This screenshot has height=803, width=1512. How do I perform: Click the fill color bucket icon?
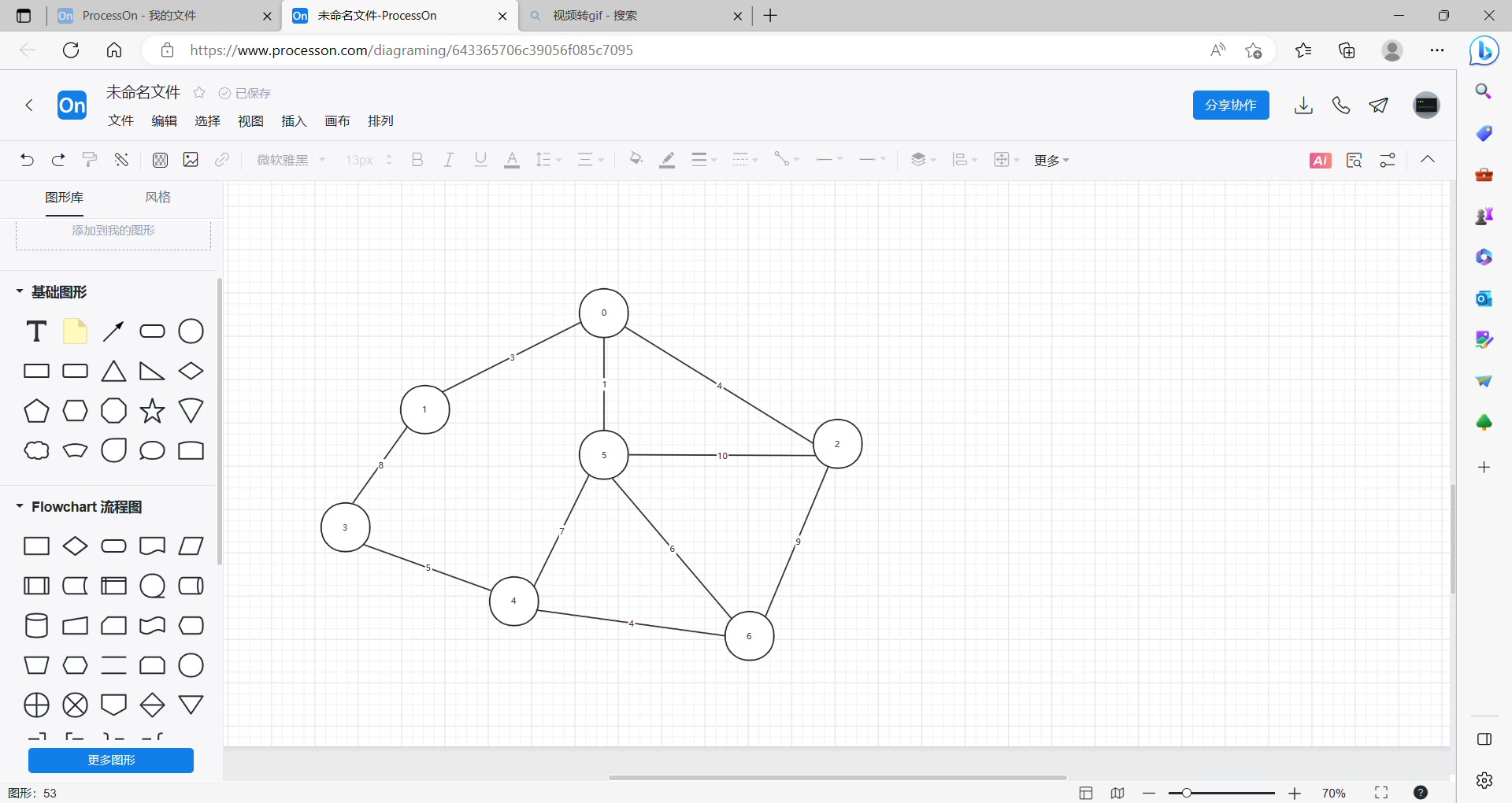click(x=636, y=160)
